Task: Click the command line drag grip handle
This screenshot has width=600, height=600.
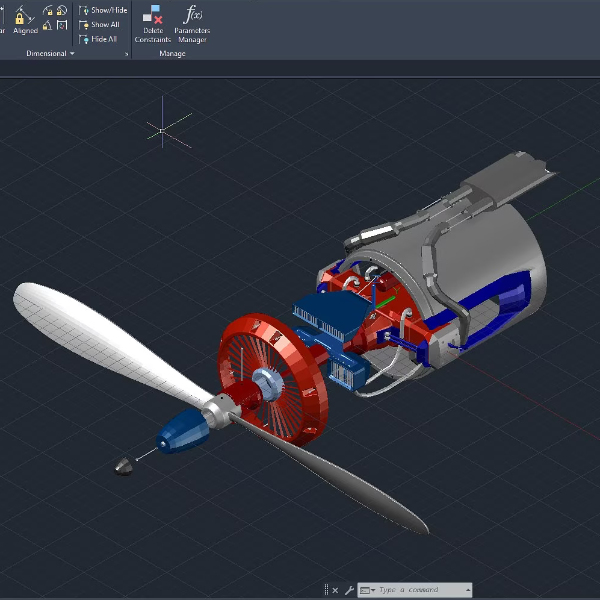Action: click(326, 590)
